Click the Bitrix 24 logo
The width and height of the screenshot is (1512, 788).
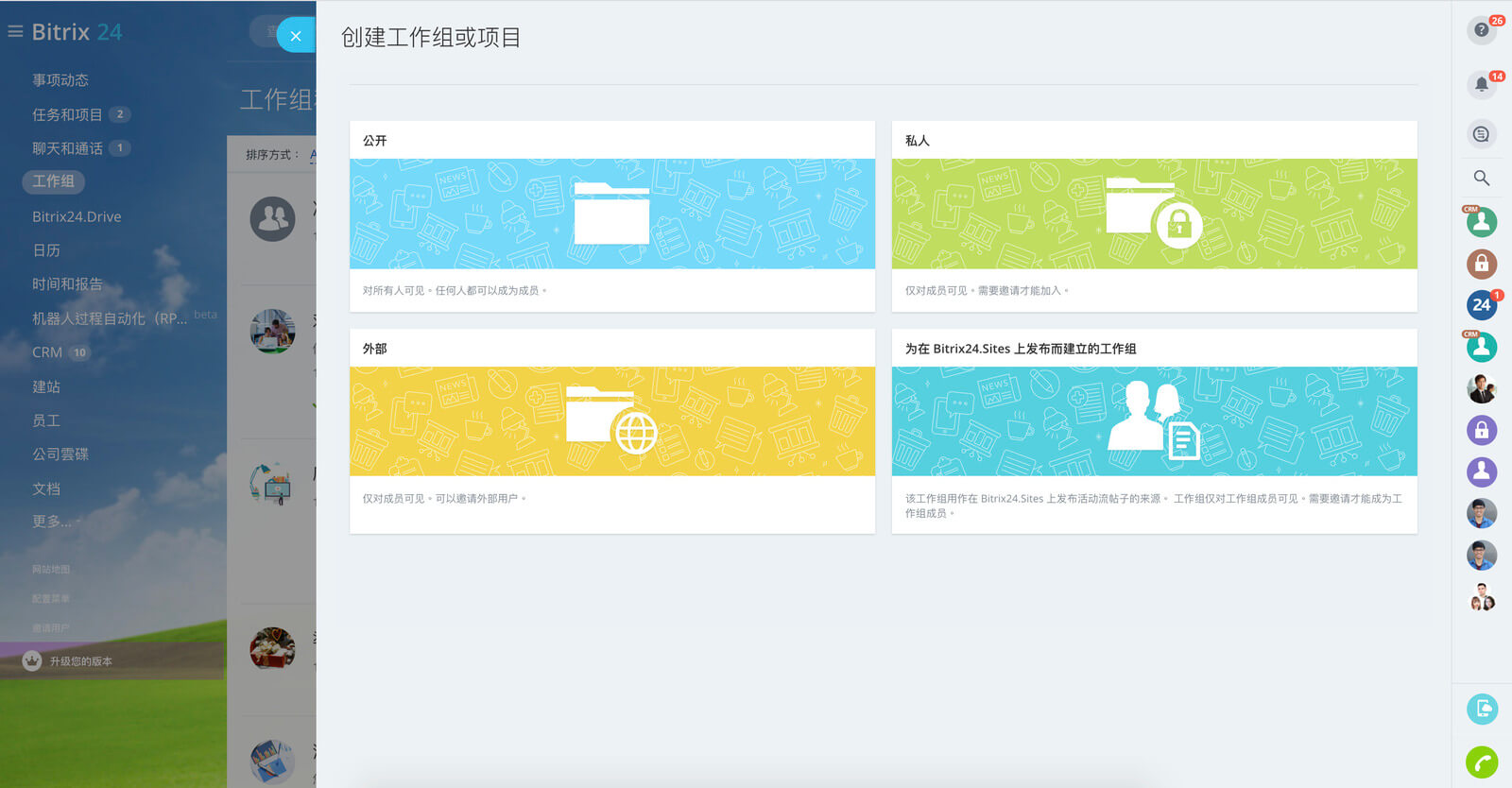click(x=77, y=32)
